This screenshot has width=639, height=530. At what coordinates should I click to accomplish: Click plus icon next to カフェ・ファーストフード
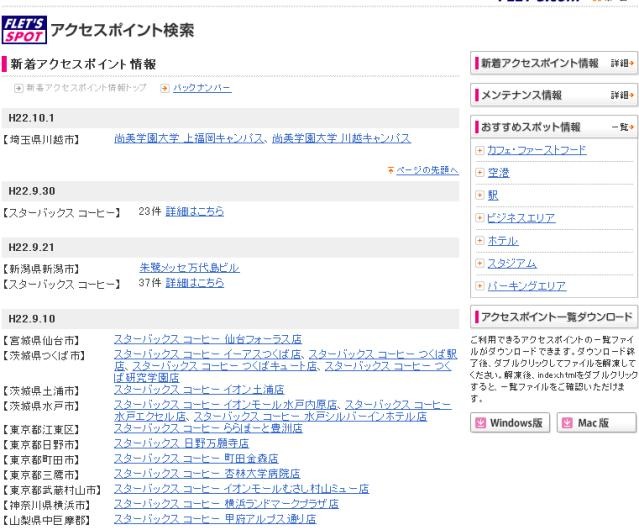pyautogui.click(x=480, y=150)
